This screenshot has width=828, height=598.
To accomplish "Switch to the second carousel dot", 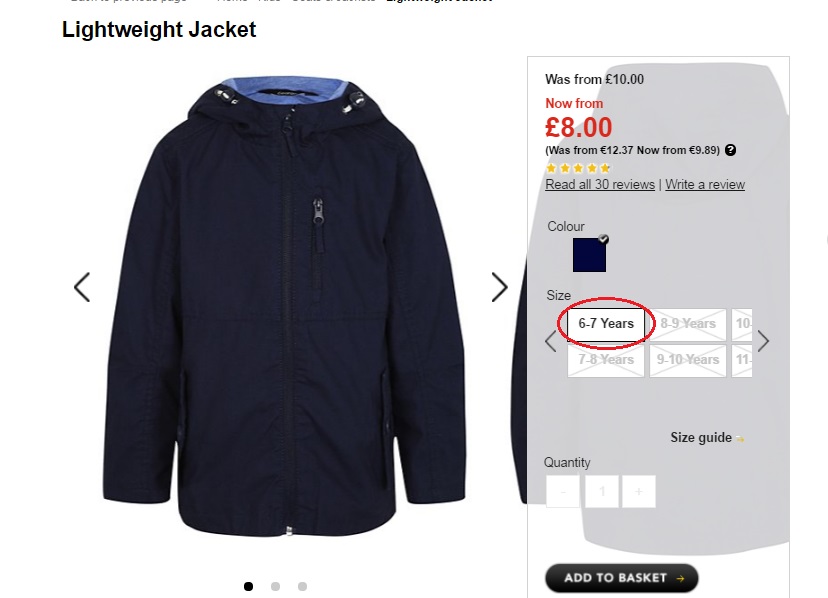I will point(276,587).
